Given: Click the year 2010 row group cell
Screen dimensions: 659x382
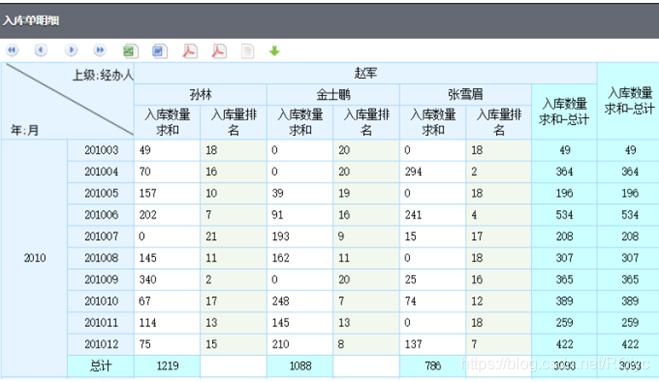Looking at the screenshot, I should 34,258.
